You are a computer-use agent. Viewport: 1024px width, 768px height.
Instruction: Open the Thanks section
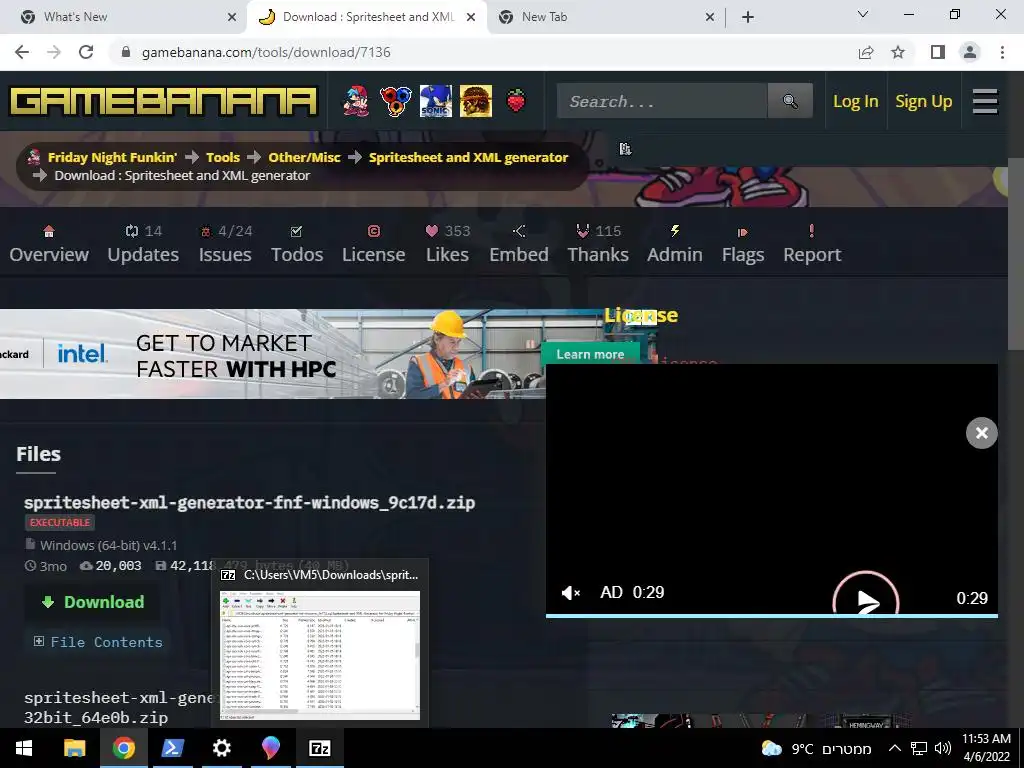click(598, 244)
